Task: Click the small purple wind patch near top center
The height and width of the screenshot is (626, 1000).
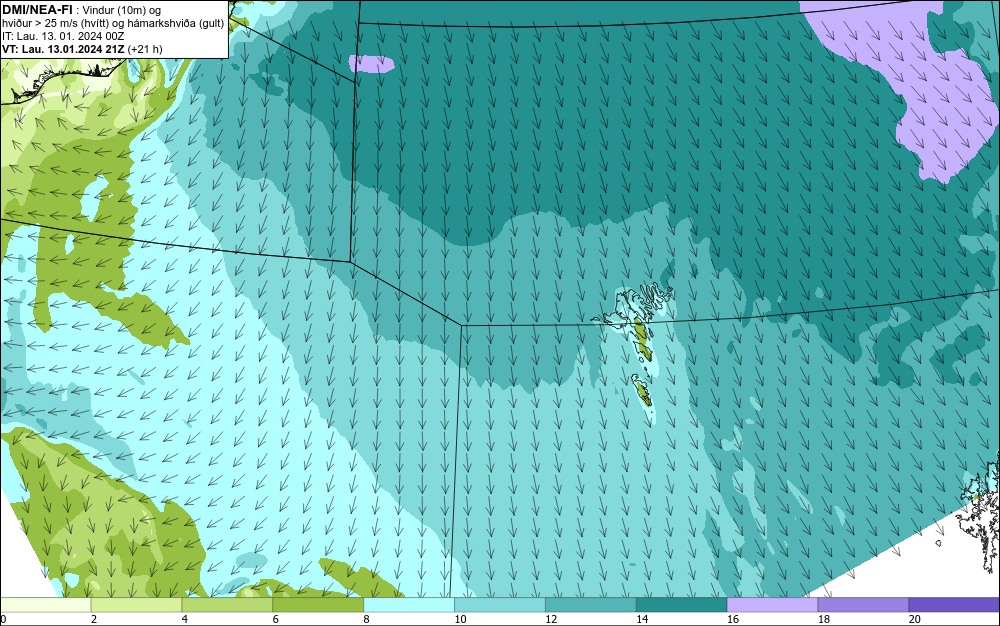Action: click(x=371, y=64)
